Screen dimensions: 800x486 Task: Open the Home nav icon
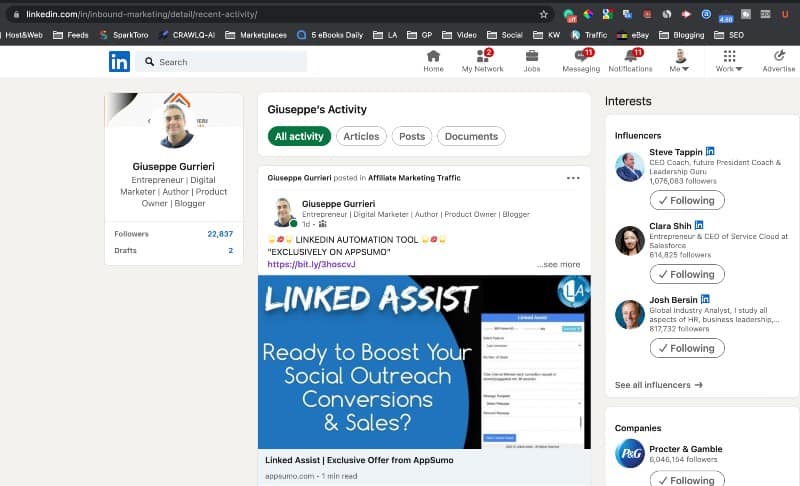(x=433, y=61)
